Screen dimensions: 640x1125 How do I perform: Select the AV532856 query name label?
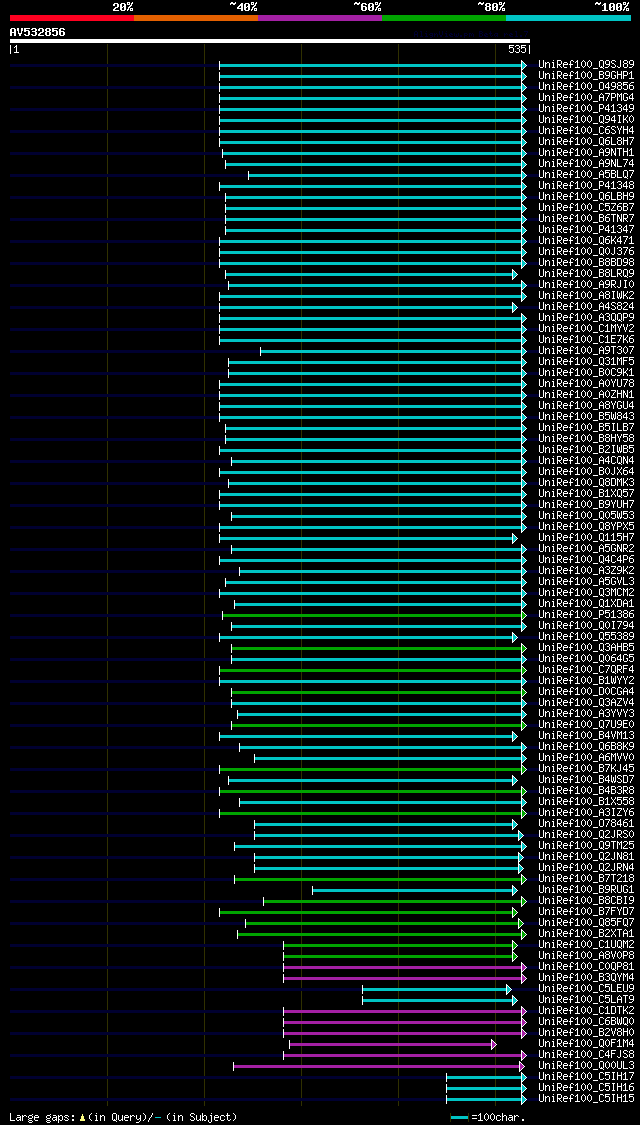coord(37,32)
